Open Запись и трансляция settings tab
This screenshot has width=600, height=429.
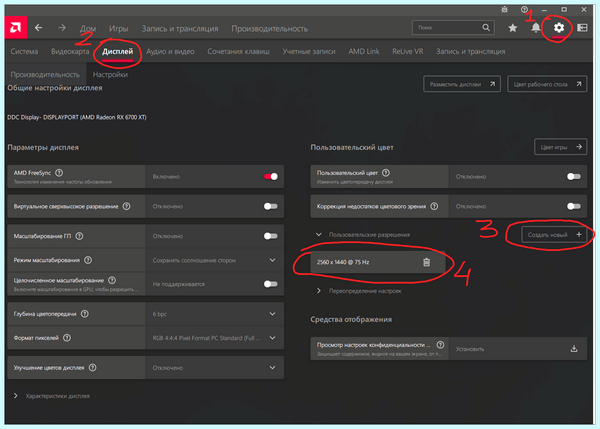coord(471,51)
